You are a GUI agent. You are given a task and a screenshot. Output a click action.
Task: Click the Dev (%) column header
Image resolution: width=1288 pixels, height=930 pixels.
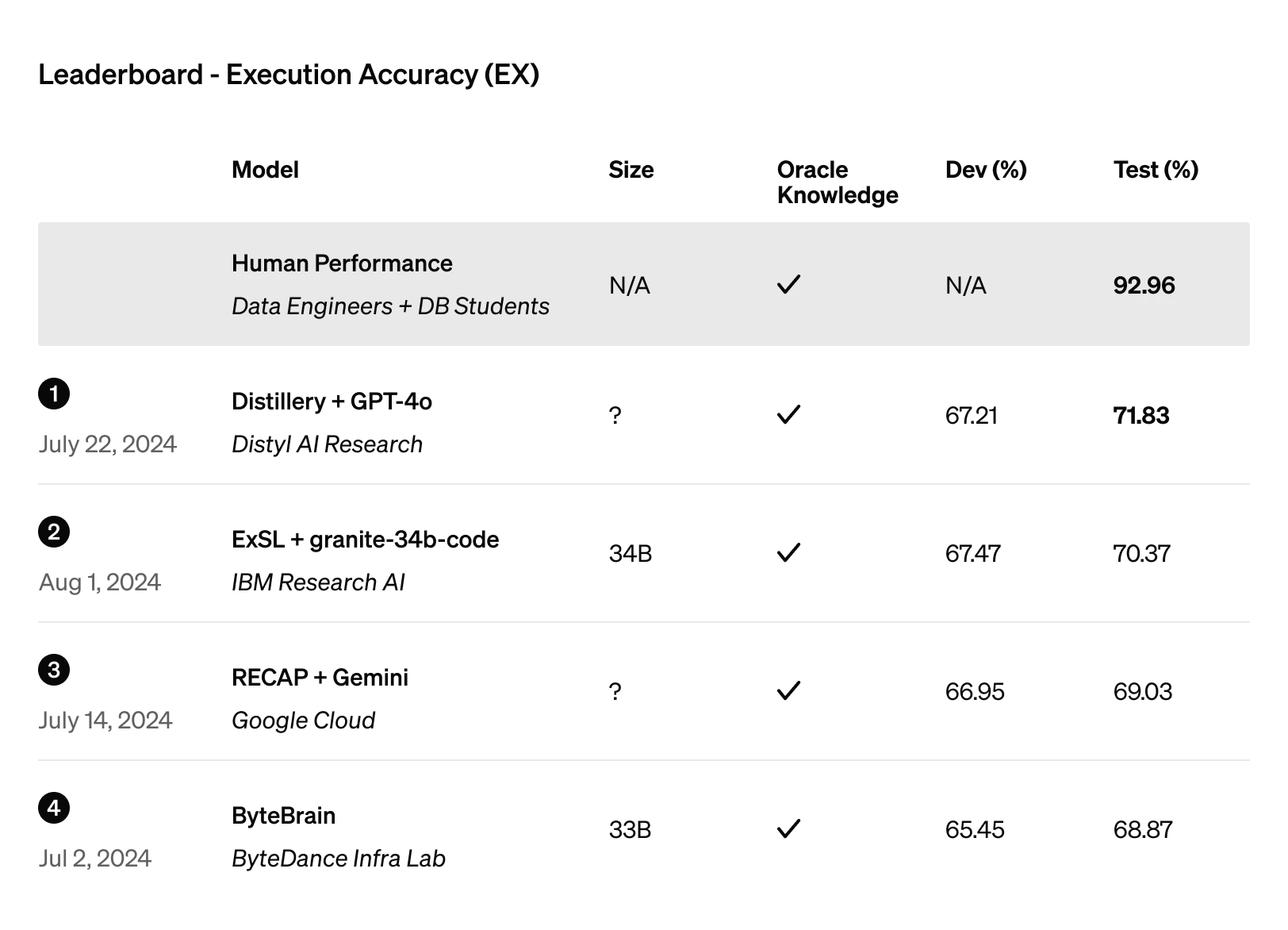pos(986,170)
